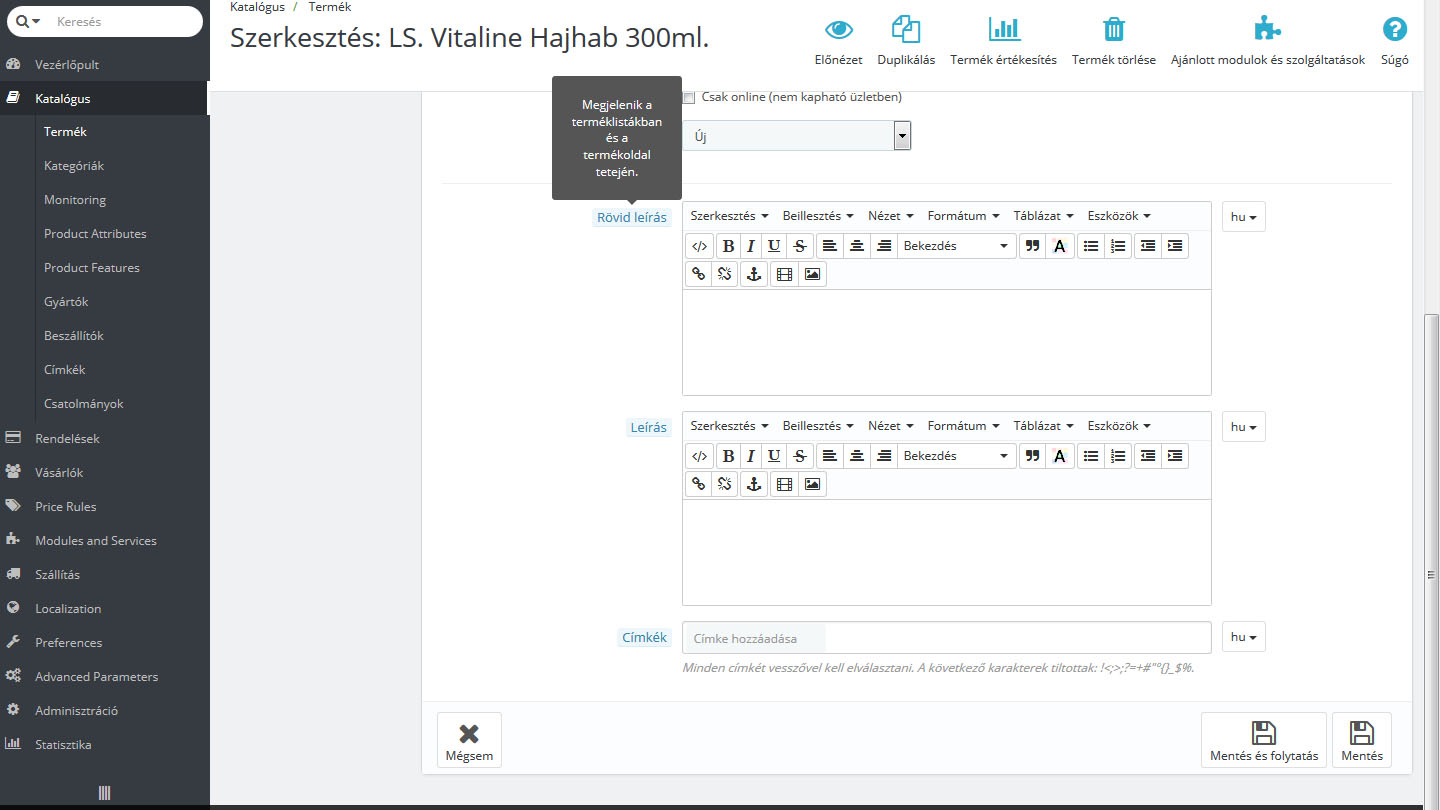Toggle italic in Rövid leírás editor
The height and width of the screenshot is (810, 1440).
click(751, 246)
